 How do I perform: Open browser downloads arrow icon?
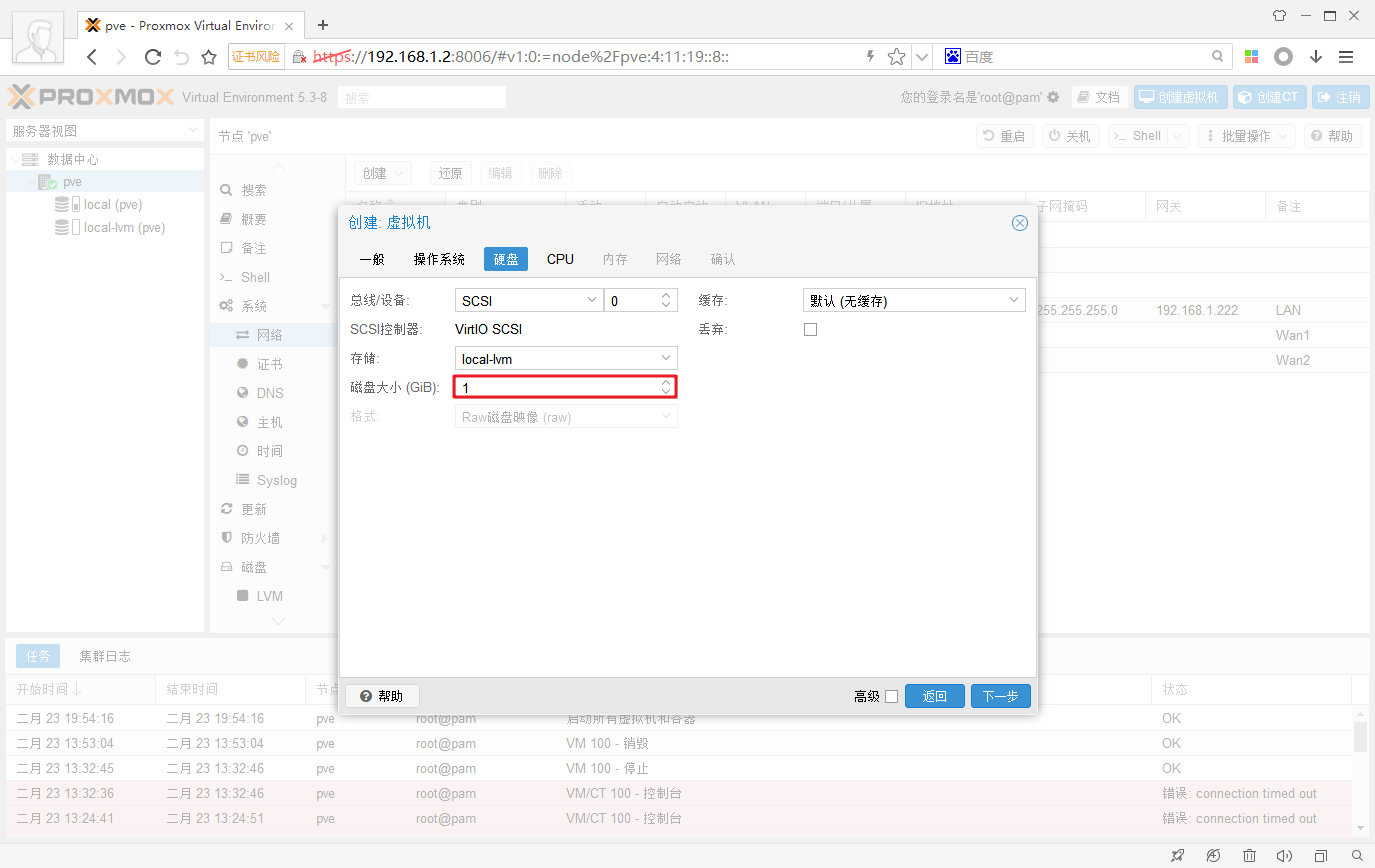[x=1316, y=57]
